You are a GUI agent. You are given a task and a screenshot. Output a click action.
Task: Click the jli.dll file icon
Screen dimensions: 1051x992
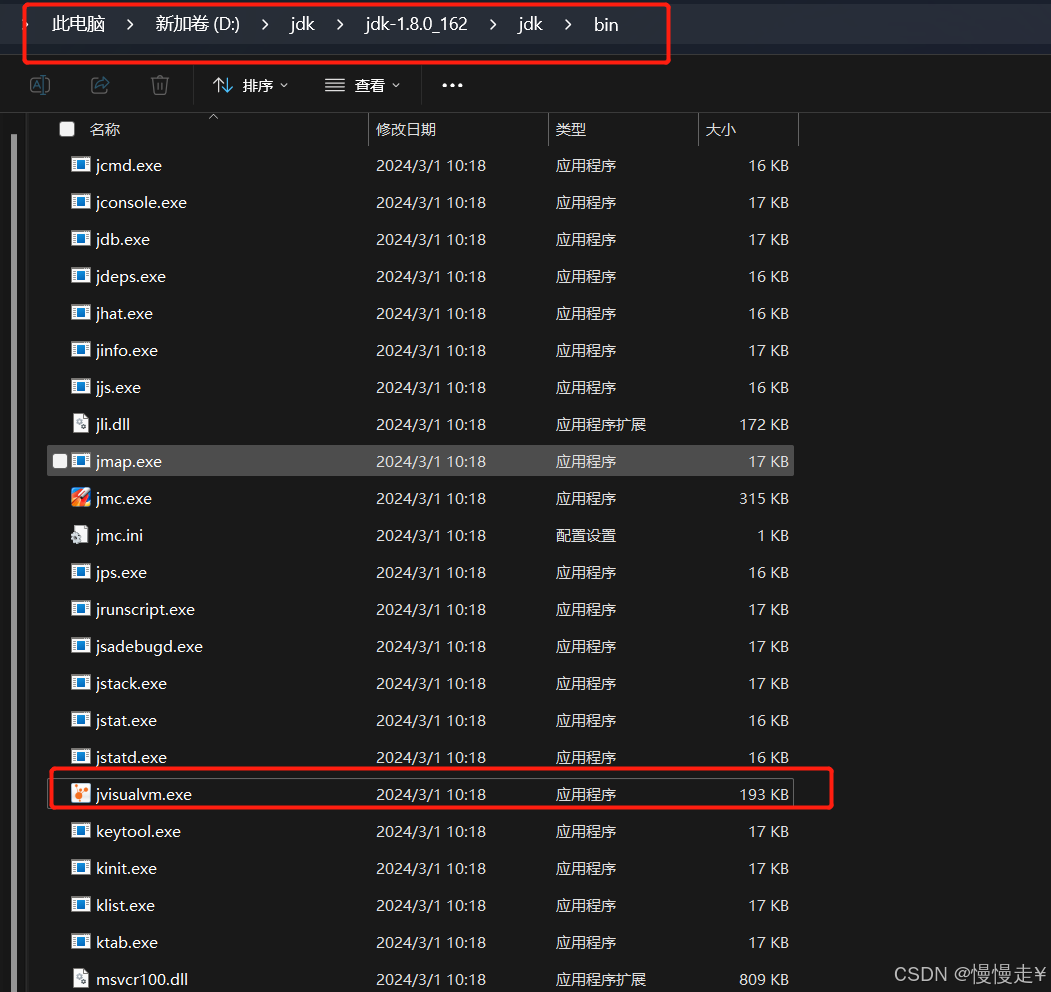[x=80, y=423]
